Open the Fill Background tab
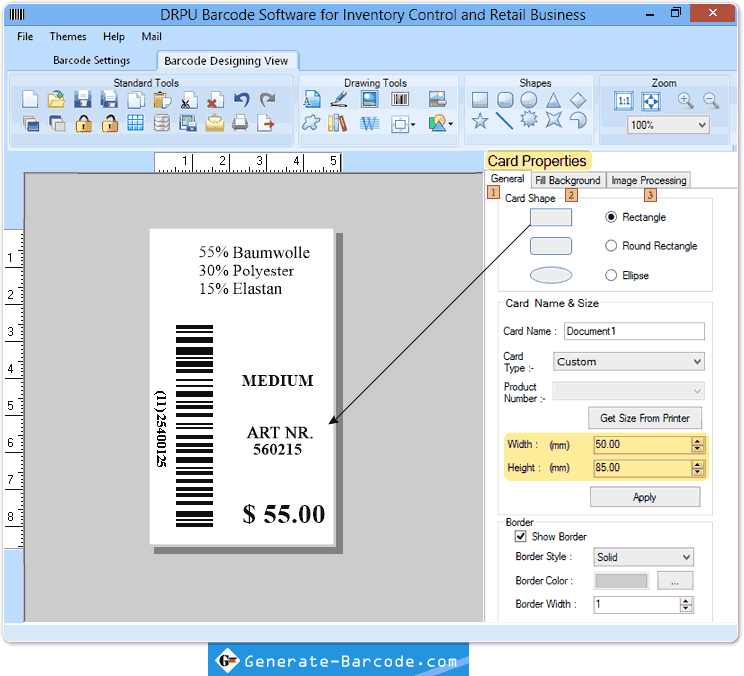The width and height of the screenshot is (744, 676). coord(567,180)
